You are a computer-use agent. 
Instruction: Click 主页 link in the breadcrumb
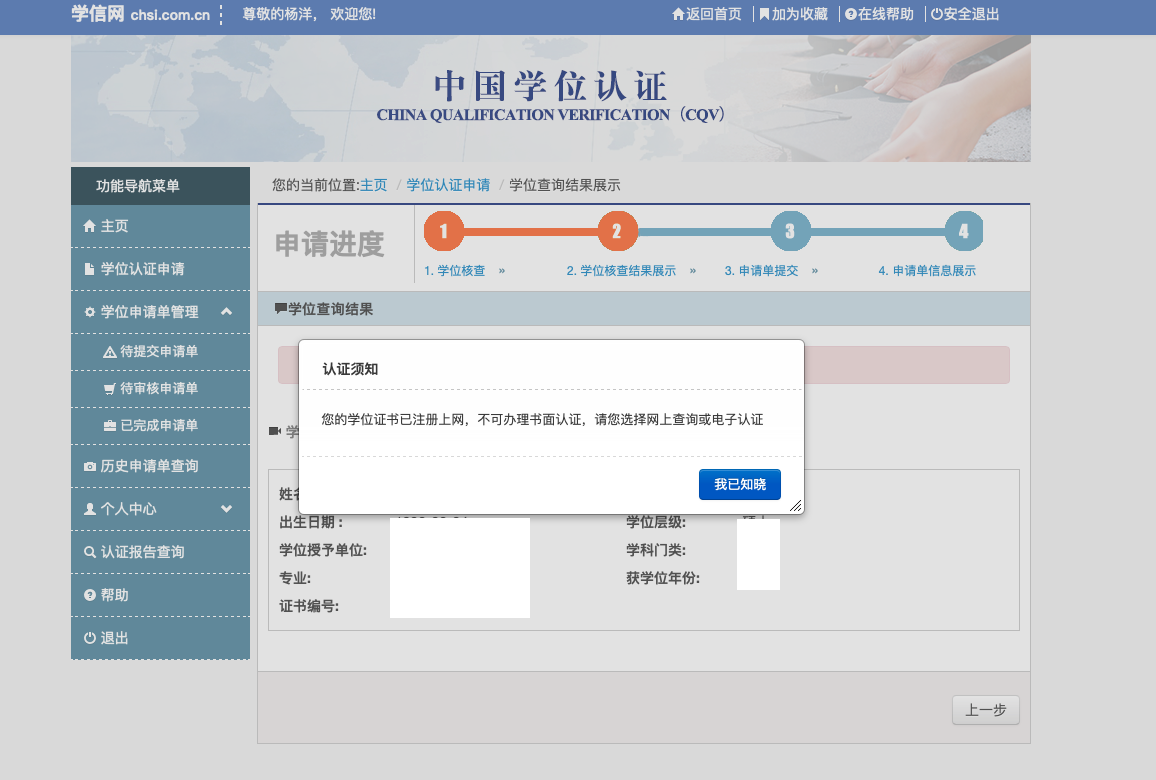[x=373, y=185]
